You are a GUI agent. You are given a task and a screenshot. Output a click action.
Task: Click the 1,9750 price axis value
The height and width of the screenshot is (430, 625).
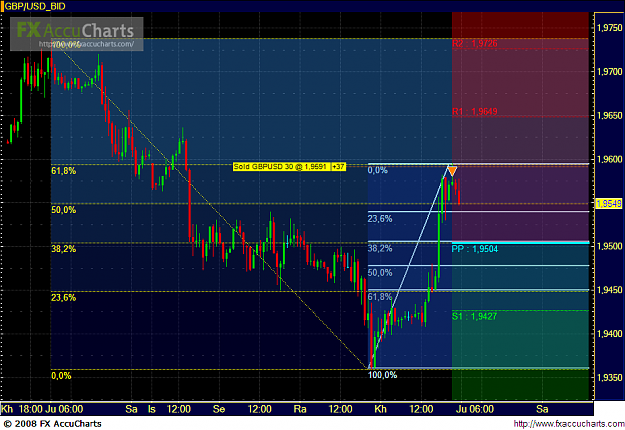point(609,28)
